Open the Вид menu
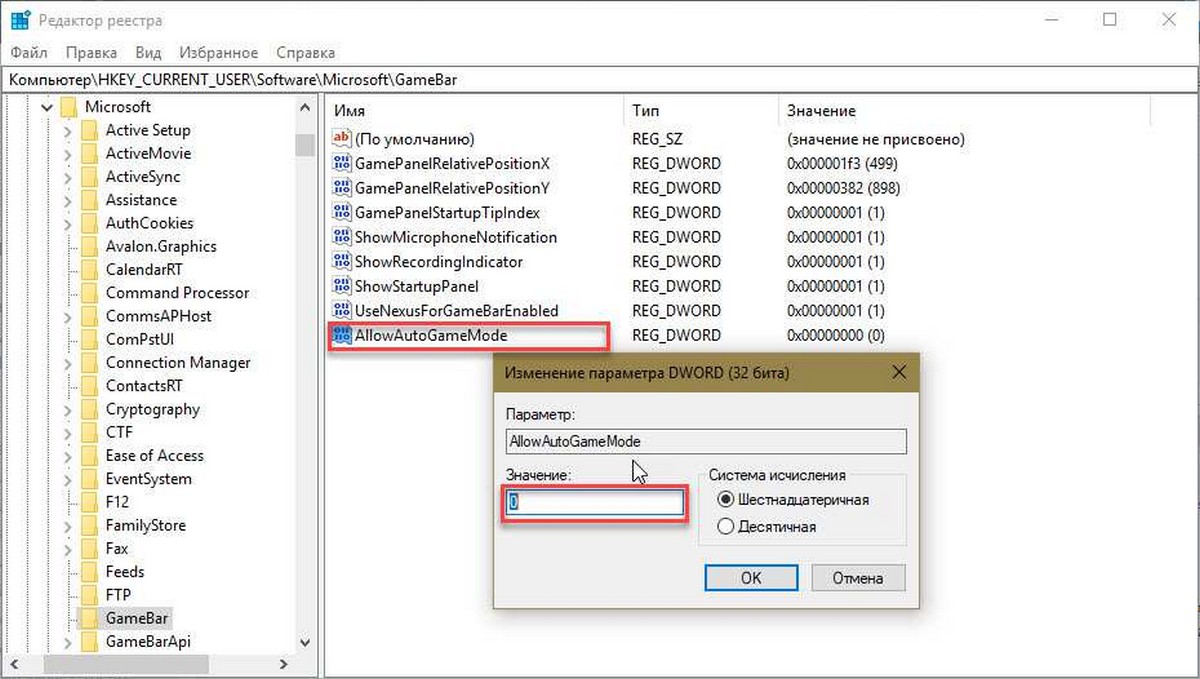 [148, 52]
